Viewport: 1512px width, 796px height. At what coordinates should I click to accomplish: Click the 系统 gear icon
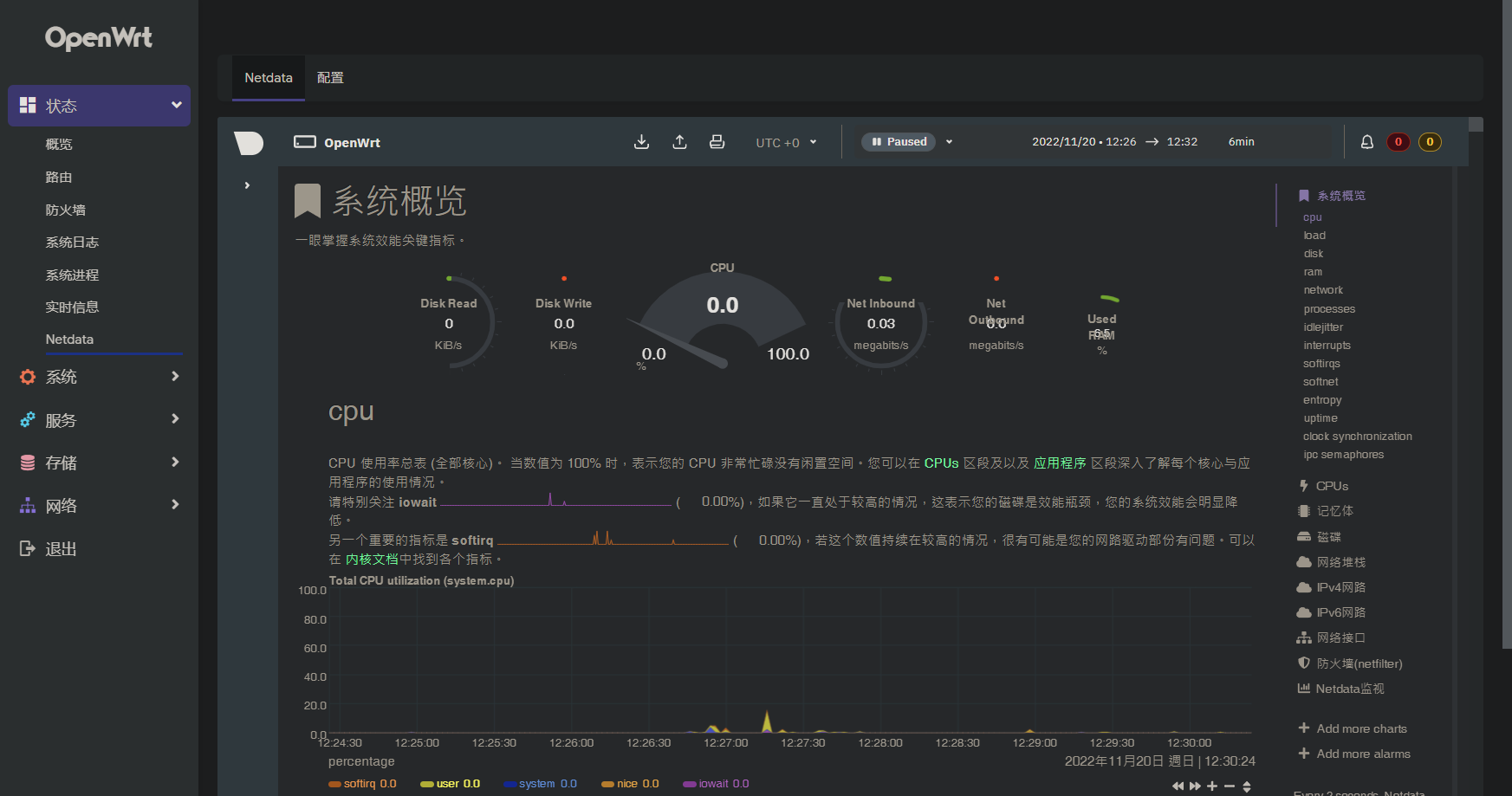tap(28, 377)
